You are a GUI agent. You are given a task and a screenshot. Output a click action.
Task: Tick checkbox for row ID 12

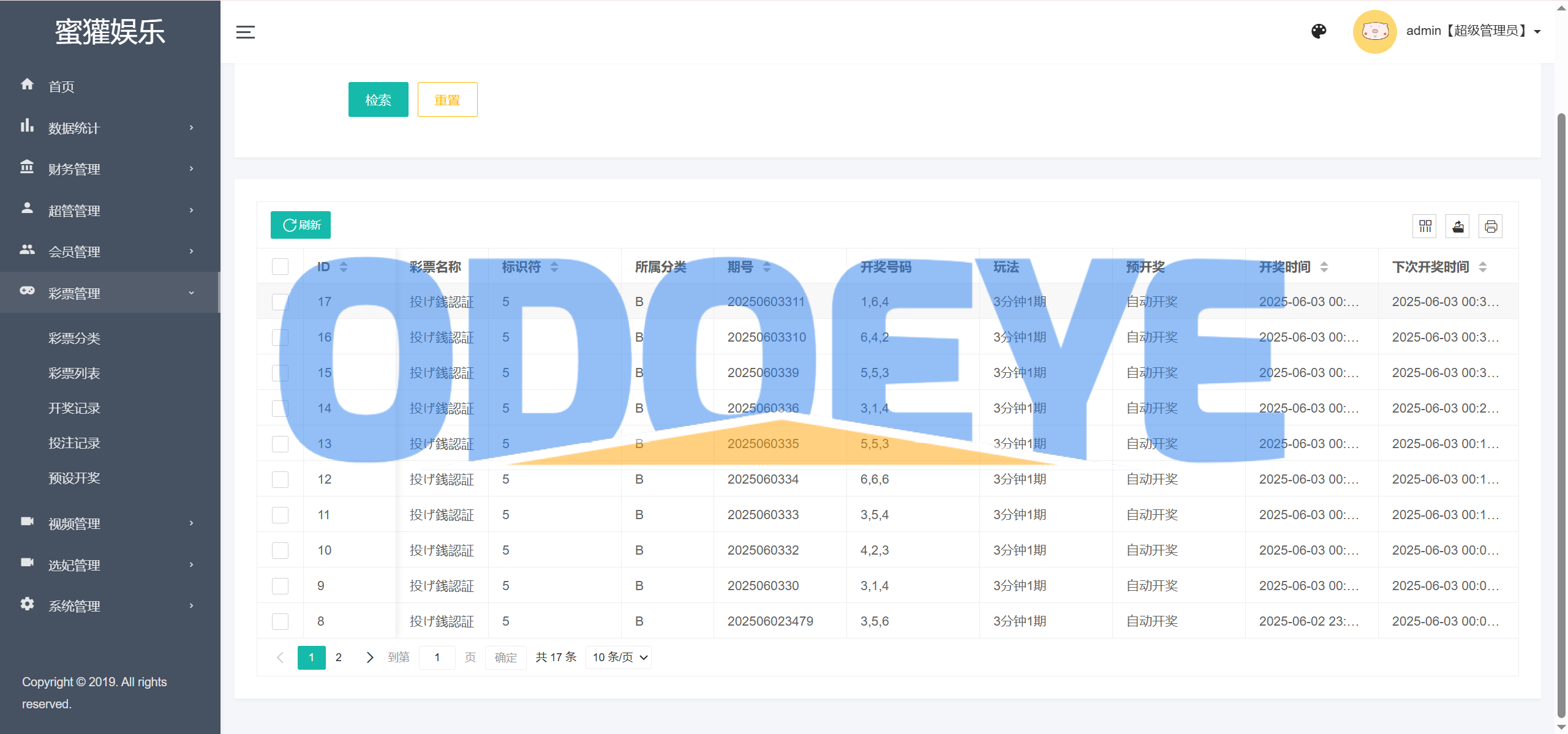coord(280,479)
